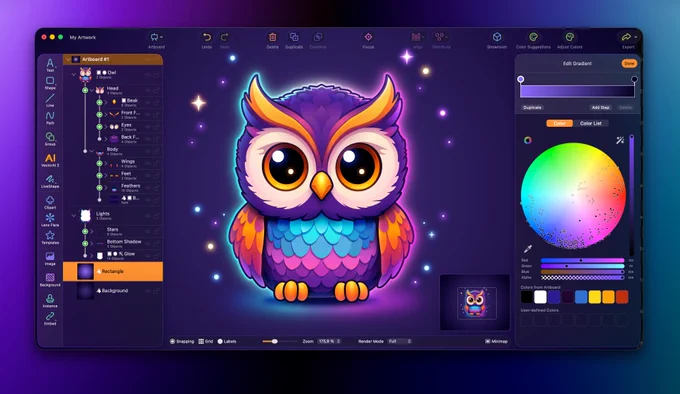Viewport: 680px width, 394px height.
Task: Collapse the Lights group
Action: (x=74, y=215)
